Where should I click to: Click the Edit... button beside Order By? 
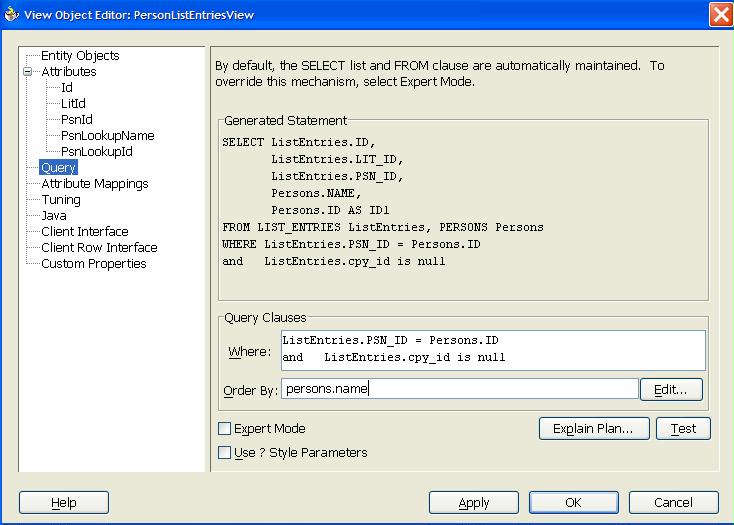click(x=671, y=389)
